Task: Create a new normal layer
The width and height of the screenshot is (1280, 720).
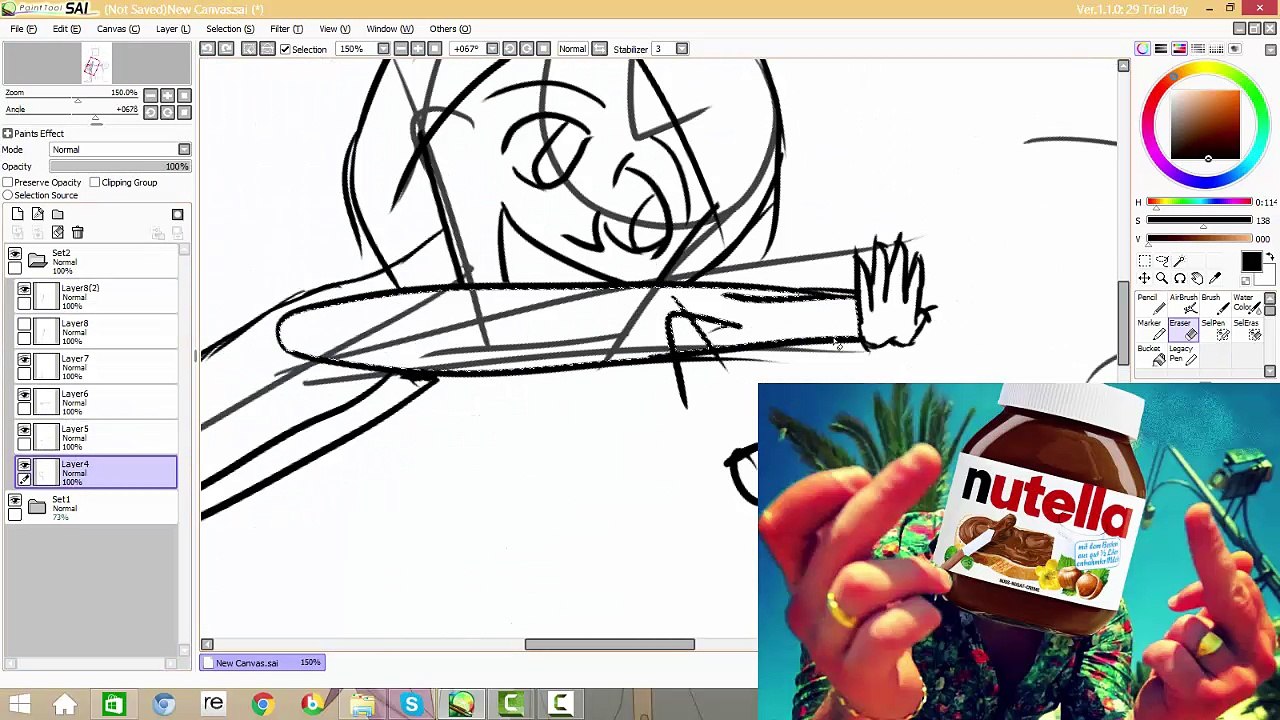Action: [x=18, y=214]
